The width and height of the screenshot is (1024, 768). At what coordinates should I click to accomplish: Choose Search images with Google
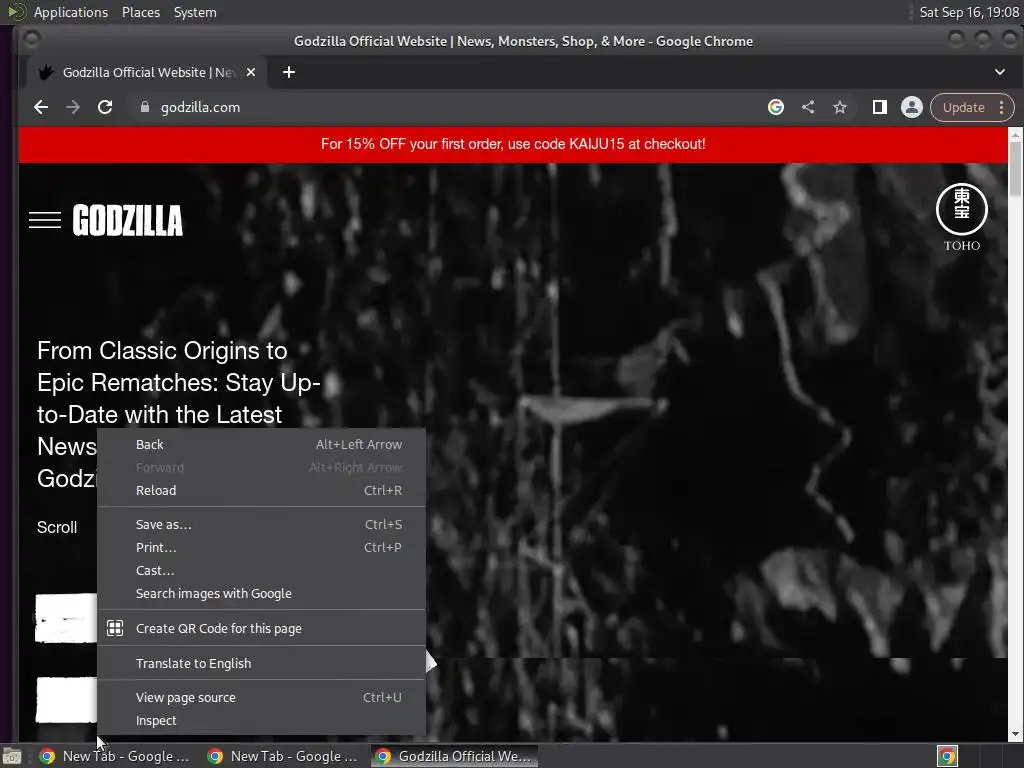click(x=261, y=594)
